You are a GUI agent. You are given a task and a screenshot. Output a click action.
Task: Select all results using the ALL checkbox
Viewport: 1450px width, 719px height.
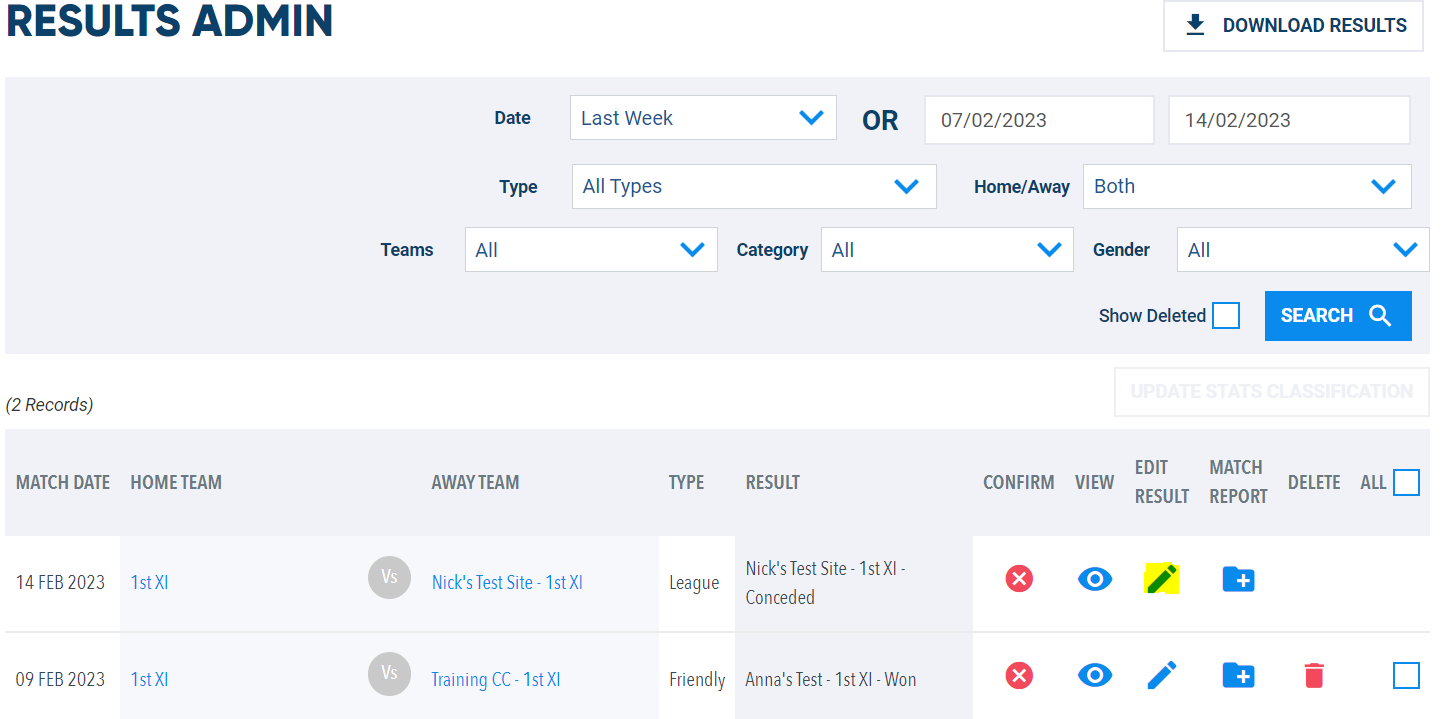click(1407, 482)
